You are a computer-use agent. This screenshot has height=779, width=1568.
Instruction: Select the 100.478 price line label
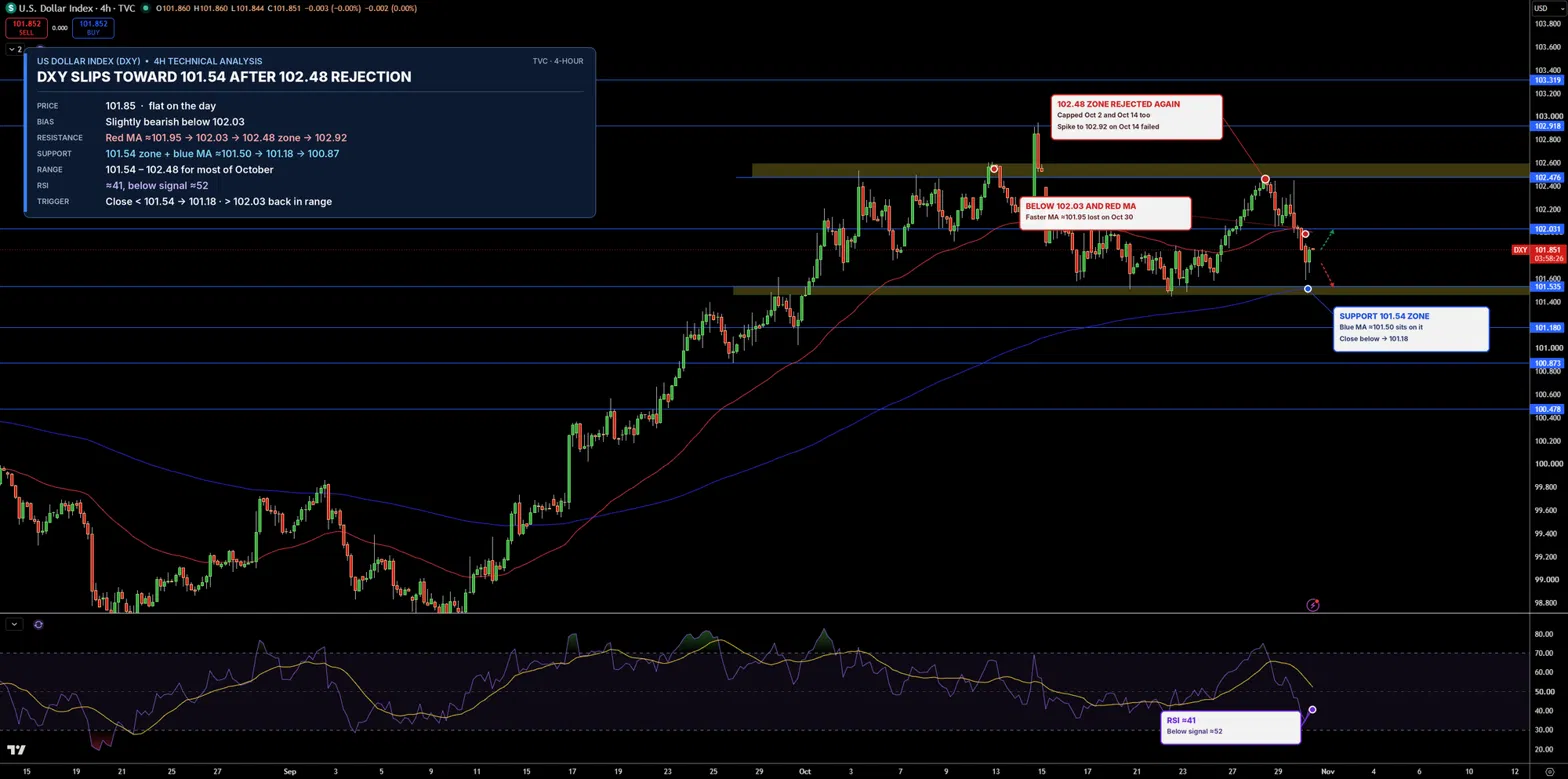(x=1547, y=409)
